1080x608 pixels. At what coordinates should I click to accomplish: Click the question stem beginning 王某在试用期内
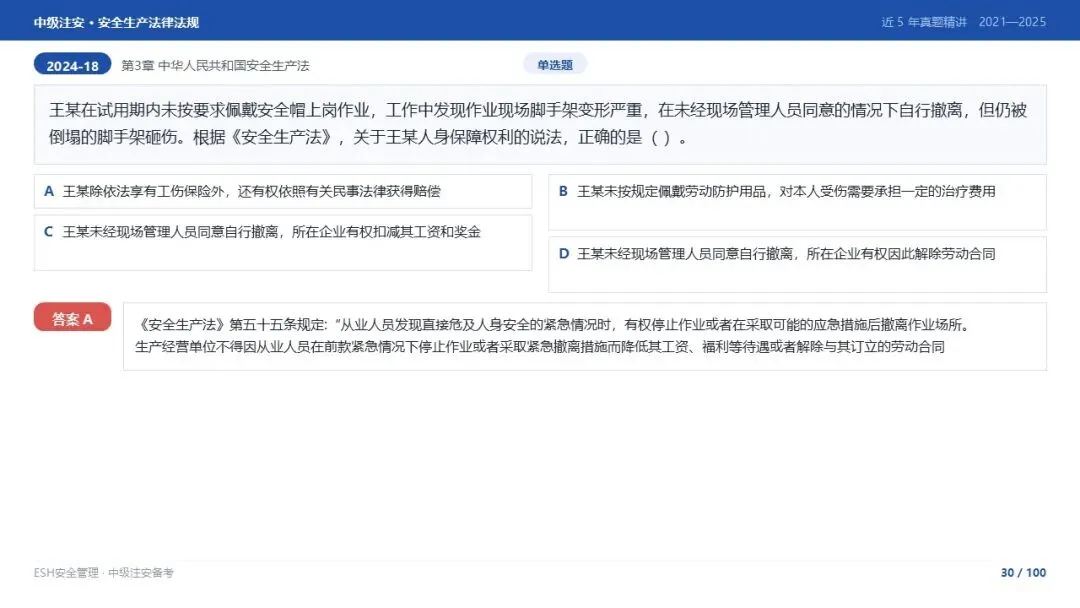tap(540, 125)
